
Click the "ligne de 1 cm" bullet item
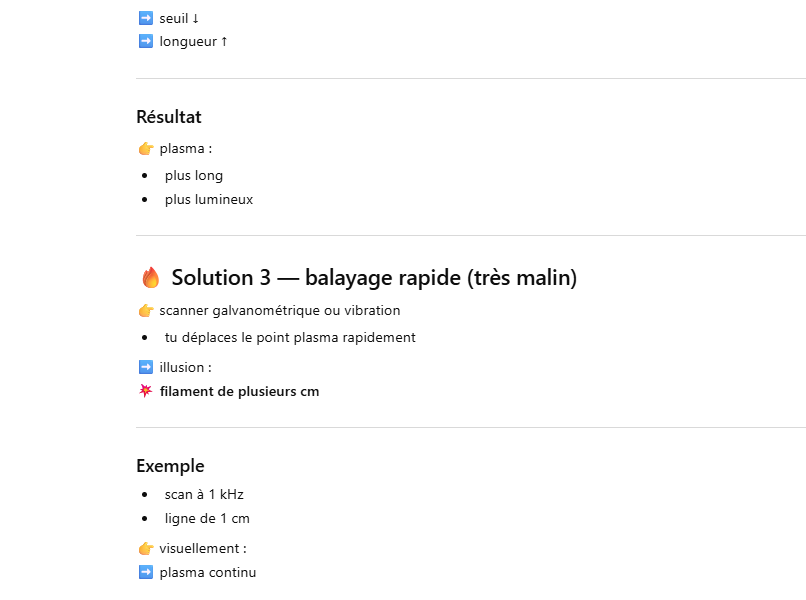[x=207, y=518]
